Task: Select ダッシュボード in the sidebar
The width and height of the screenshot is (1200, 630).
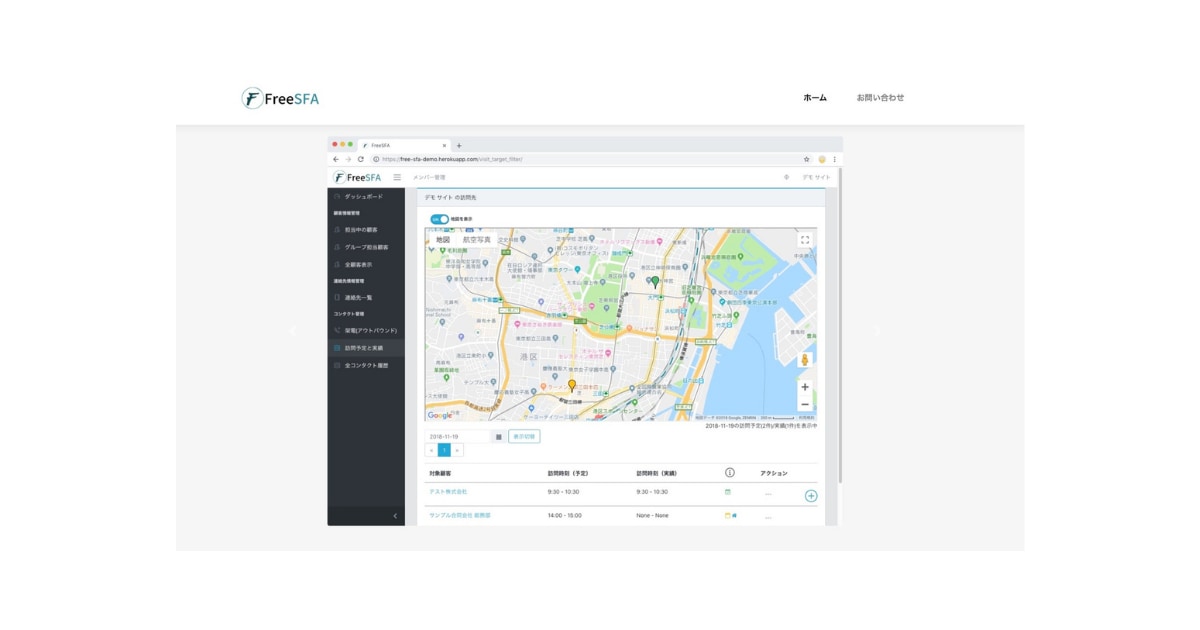Action: [363, 197]
